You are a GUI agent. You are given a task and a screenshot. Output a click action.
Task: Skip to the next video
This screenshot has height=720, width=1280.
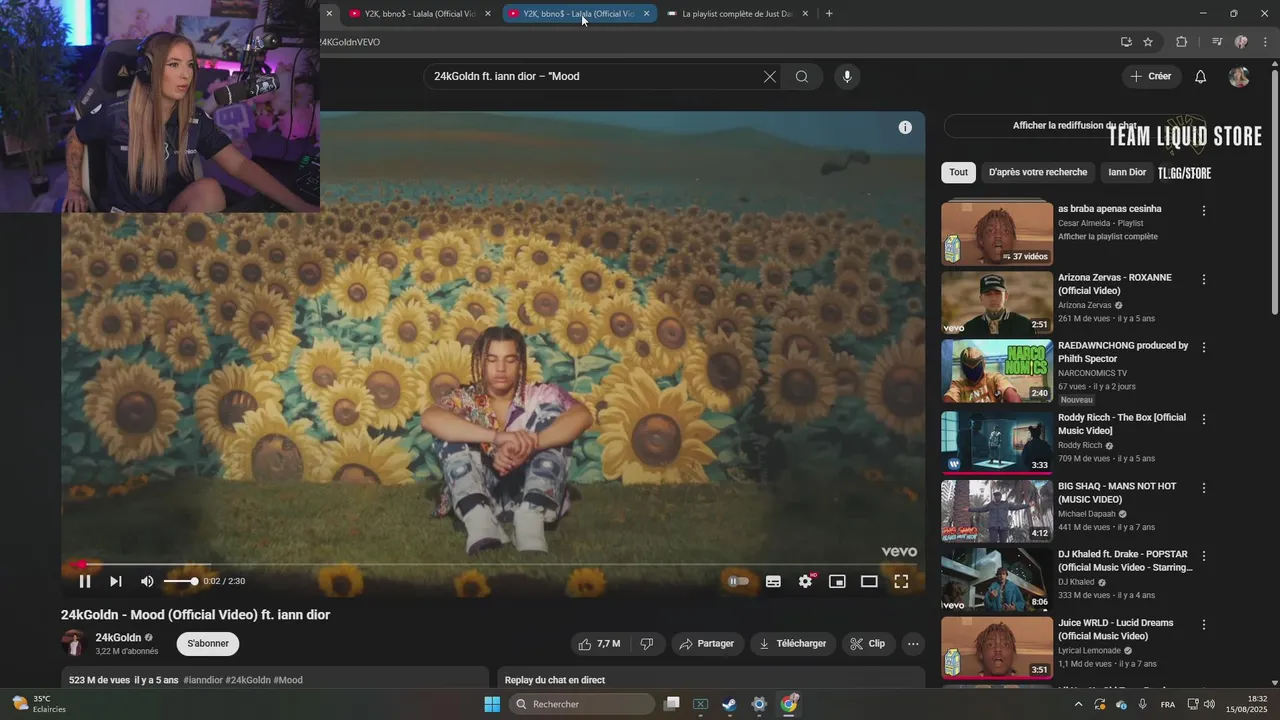pos(116,581)
